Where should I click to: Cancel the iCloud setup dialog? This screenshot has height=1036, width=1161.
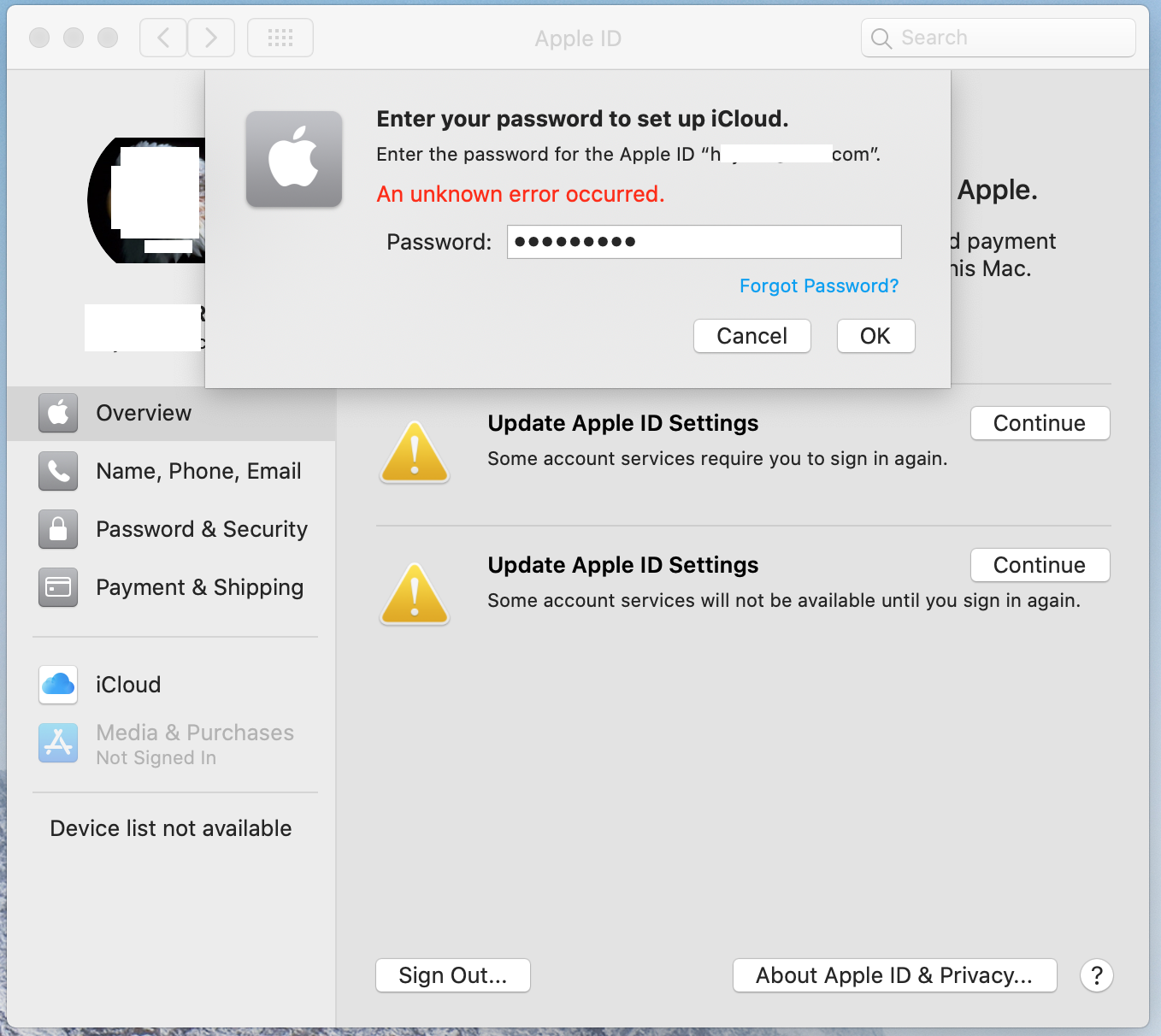pyautogui.click(x=751, y=336)
